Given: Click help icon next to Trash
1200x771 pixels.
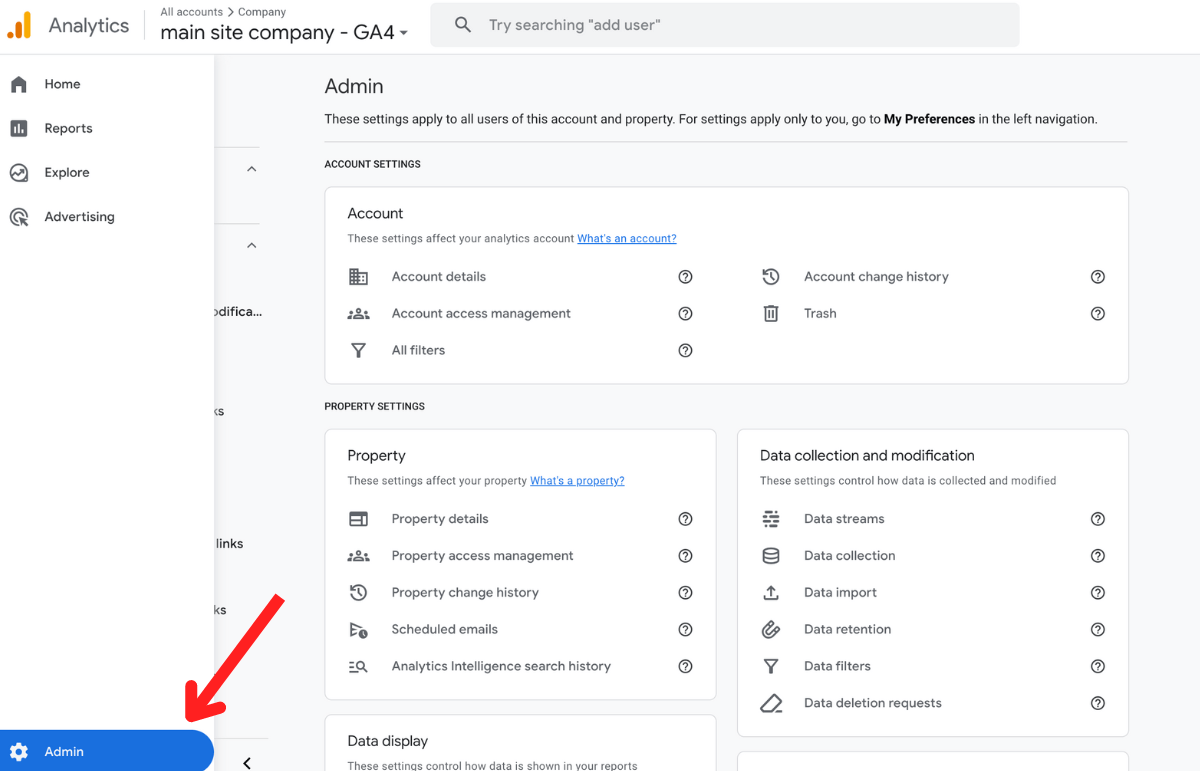Looking at the screenshot, I should click(1097, 313).
